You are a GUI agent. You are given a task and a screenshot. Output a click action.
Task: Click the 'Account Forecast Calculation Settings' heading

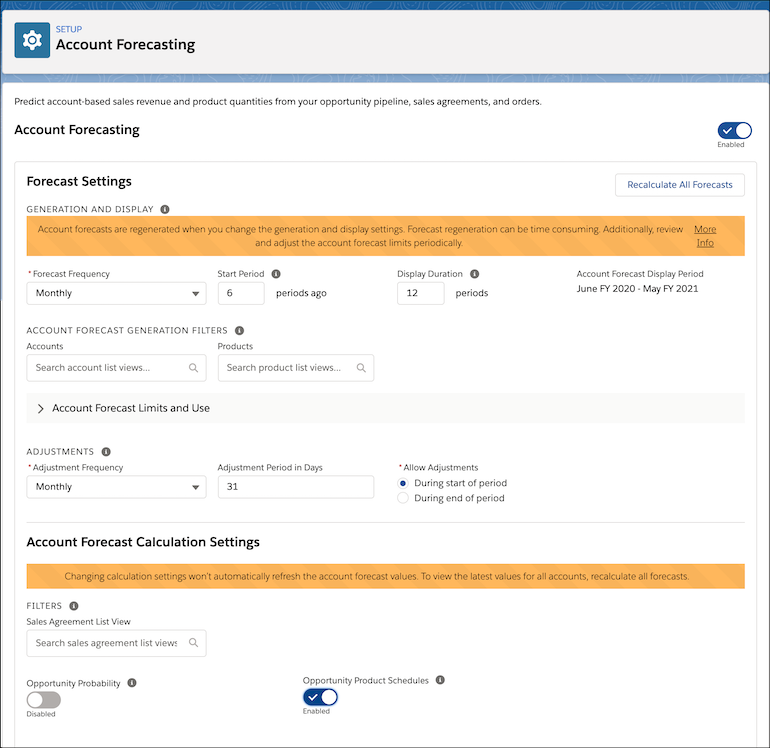pos(143,542)
